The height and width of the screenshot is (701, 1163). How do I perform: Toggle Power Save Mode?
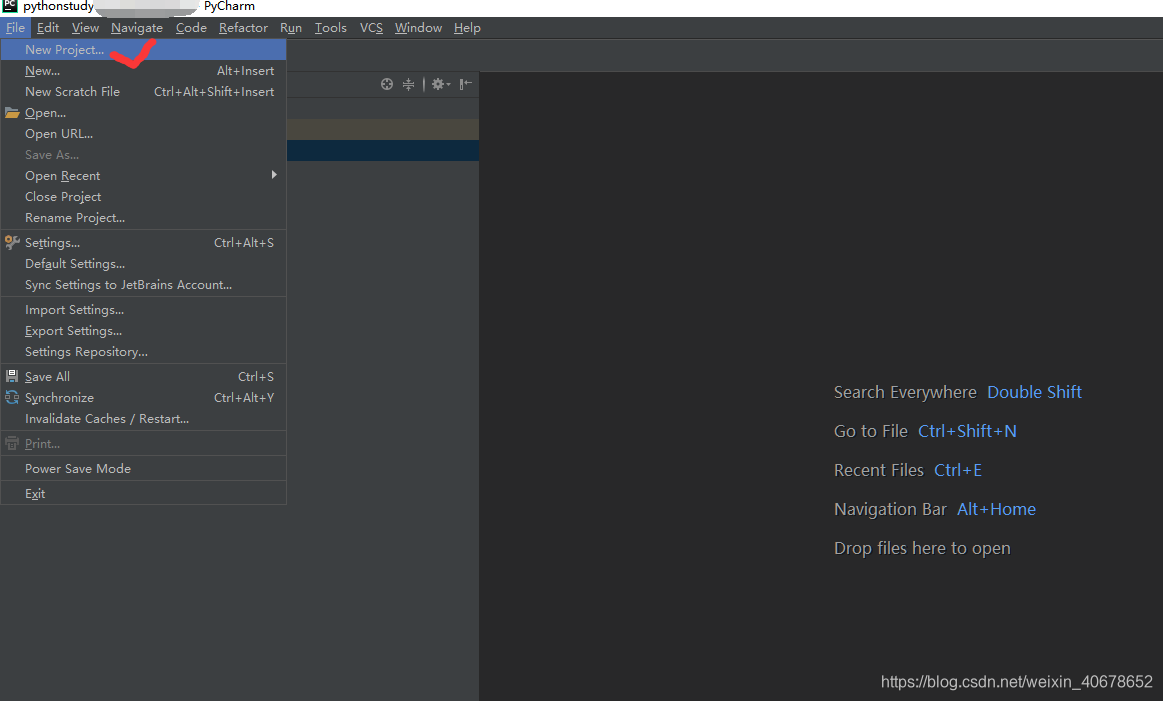(x=144, y=468)
